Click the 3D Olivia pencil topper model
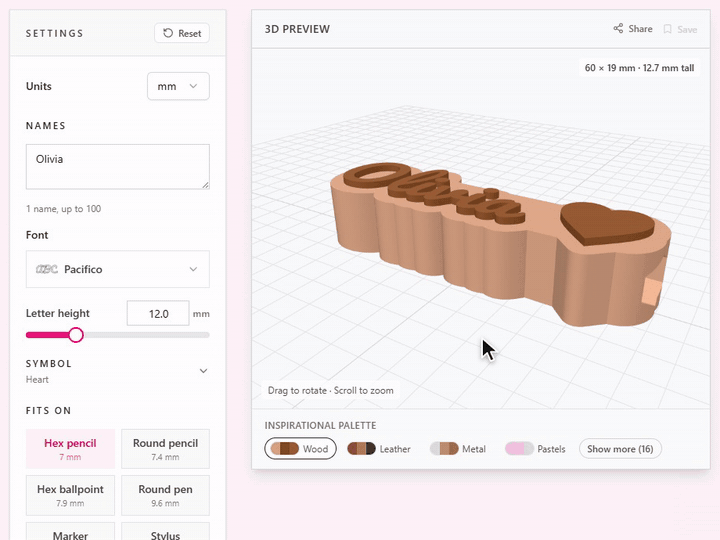The image size is (720, 540). 501,243
